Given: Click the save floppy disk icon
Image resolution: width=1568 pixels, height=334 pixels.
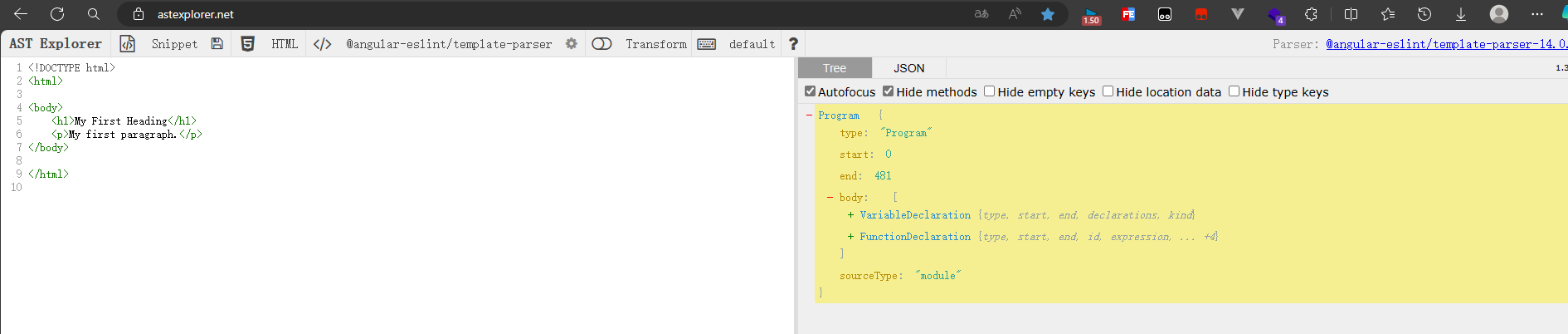Looking at the screenshot, I should pos(217,44).
